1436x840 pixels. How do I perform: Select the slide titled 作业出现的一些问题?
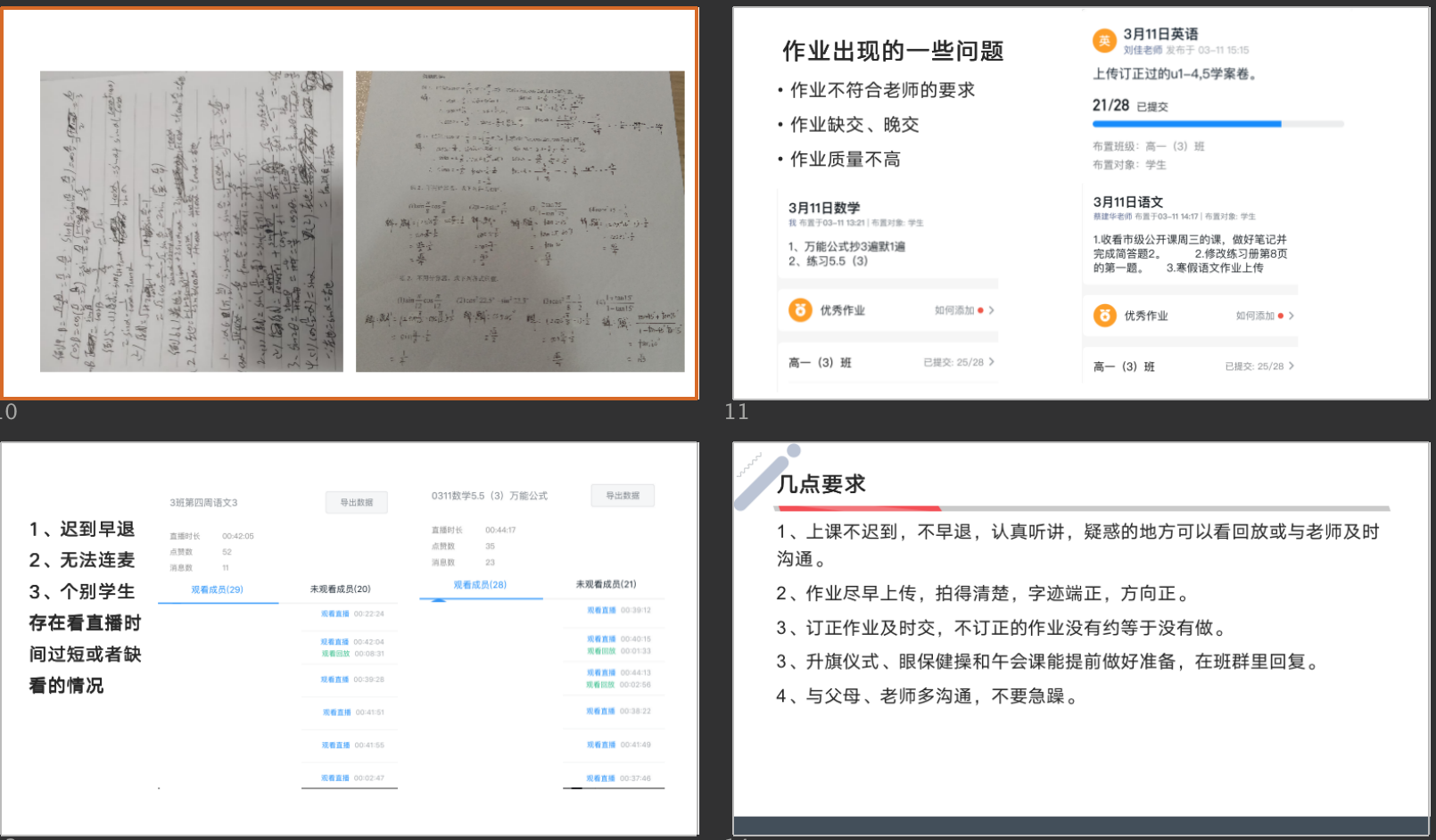(x=1081, y=203)
